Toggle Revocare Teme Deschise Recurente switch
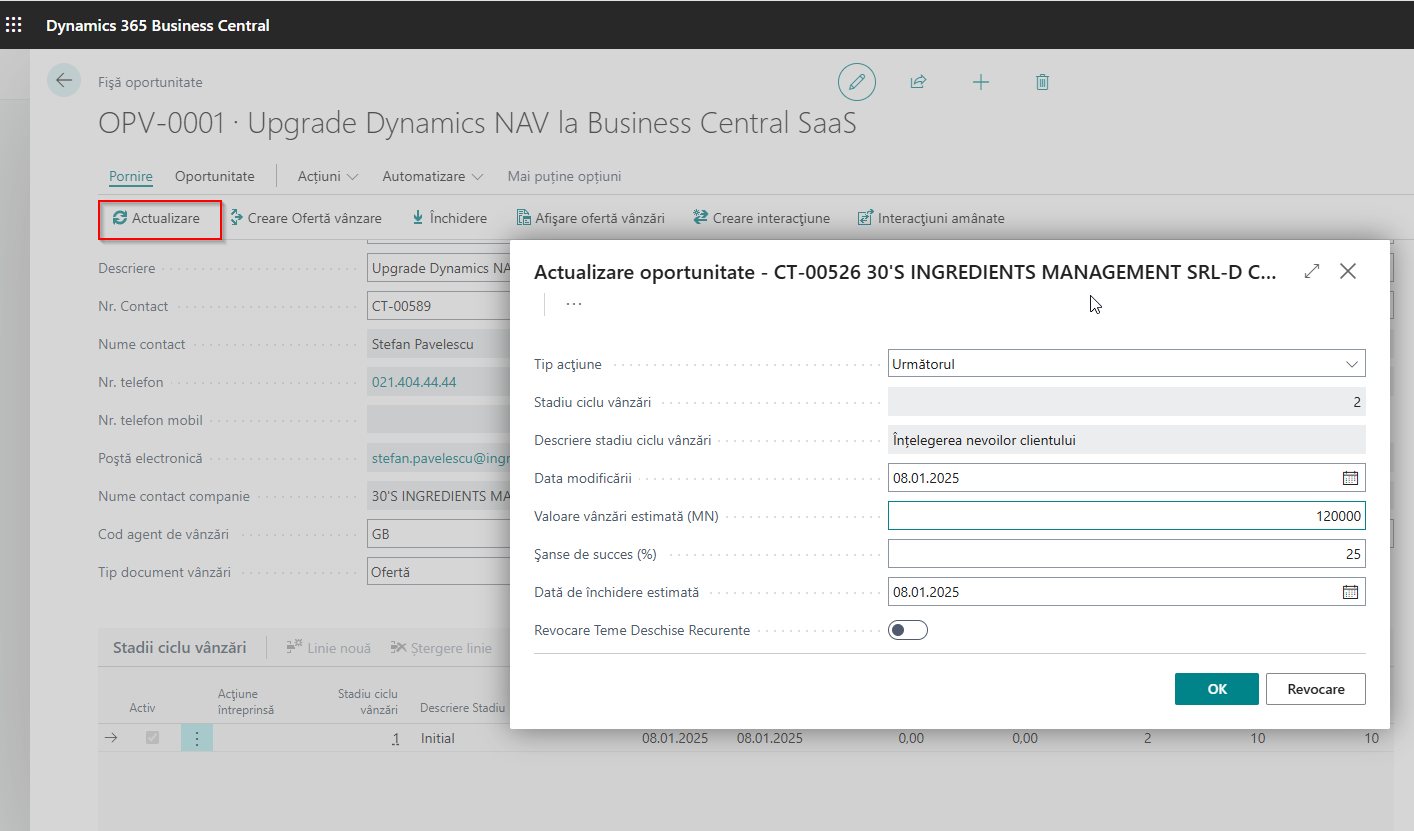This screenshot has width=1414, height=831. point(908,630)
